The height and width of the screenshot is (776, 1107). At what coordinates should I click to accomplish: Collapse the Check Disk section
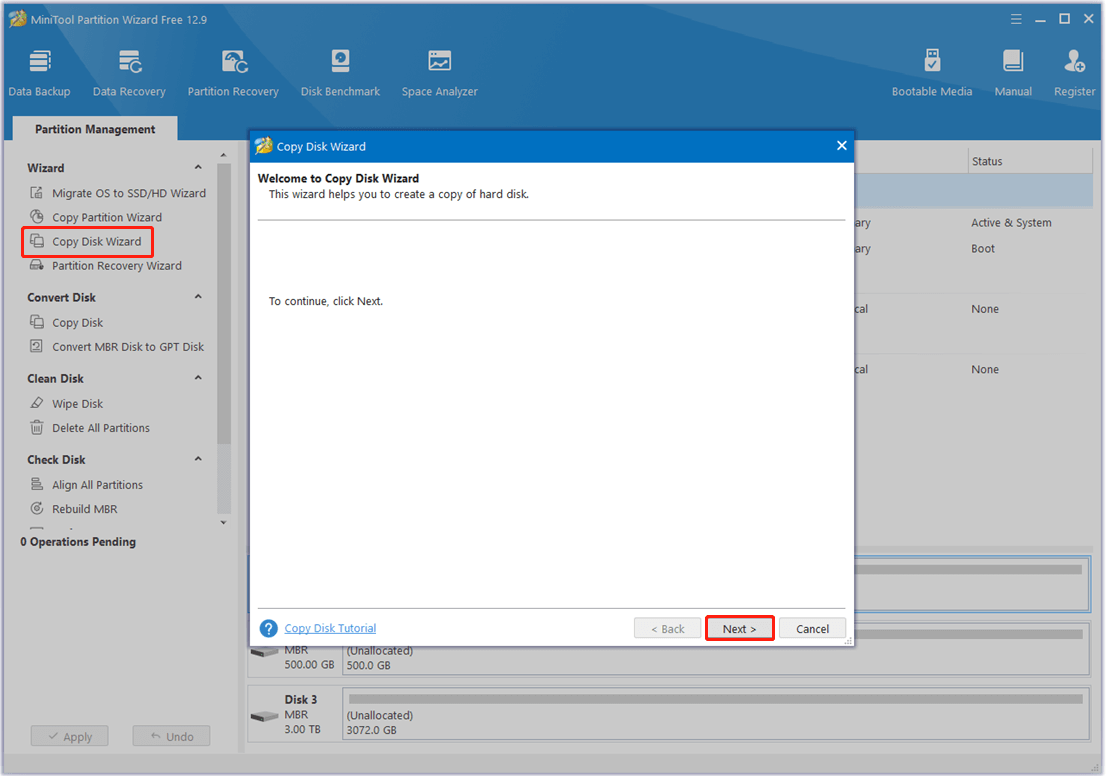tap(198, 459)
